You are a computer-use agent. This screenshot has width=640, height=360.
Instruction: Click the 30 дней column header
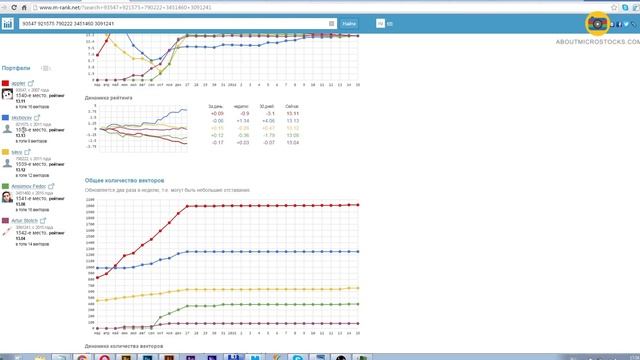tap(267, 107)
